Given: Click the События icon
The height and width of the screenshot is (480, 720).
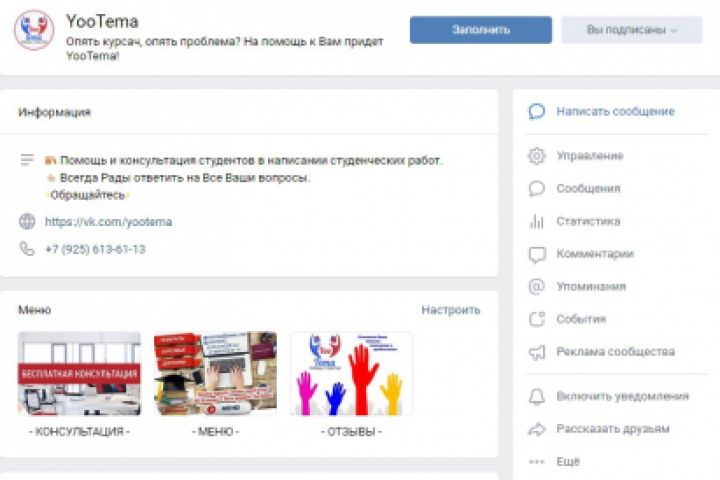Looking at the screenshot, I should coord(536,319).
